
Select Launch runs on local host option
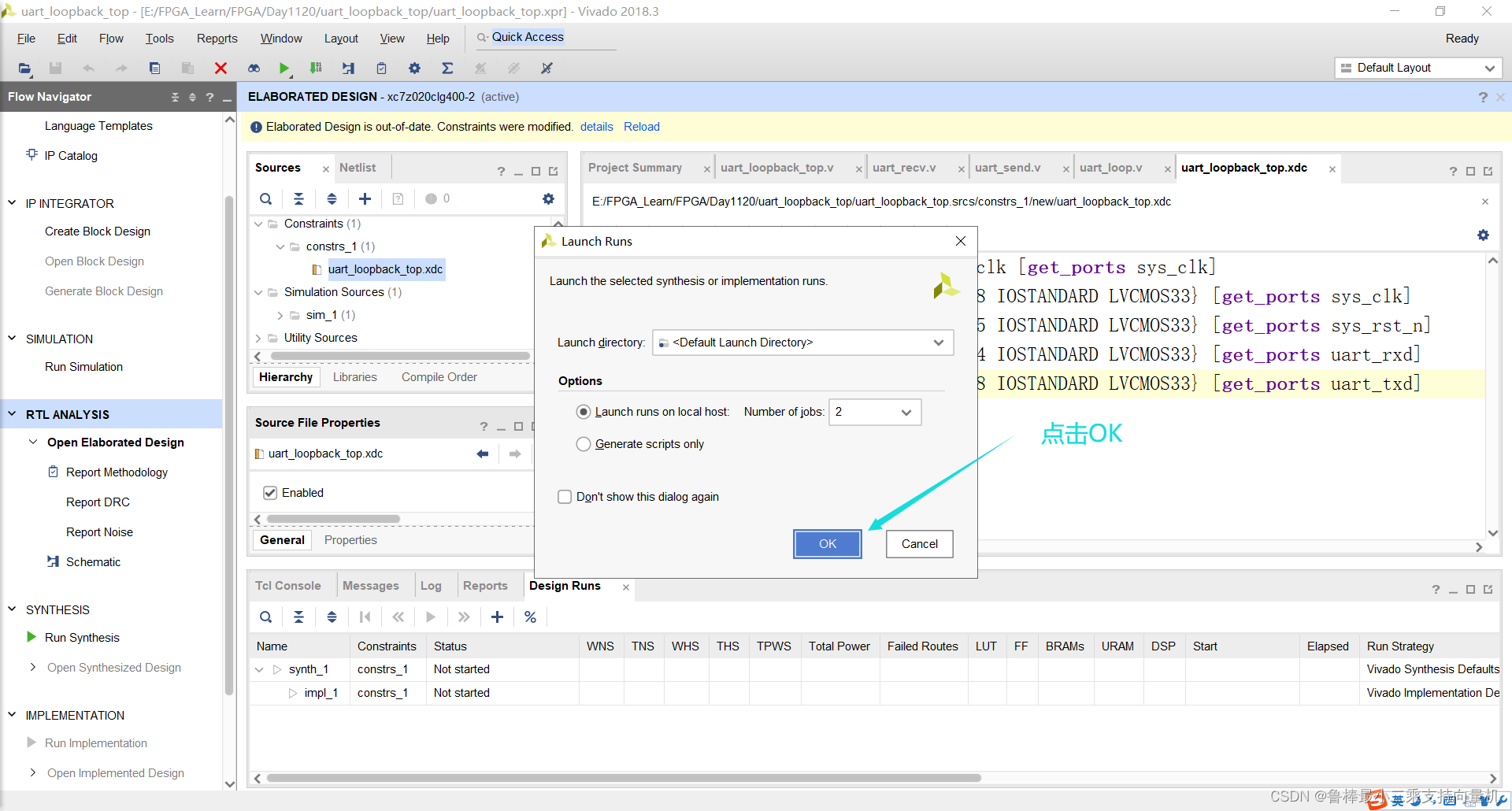(x=584, y=412)
